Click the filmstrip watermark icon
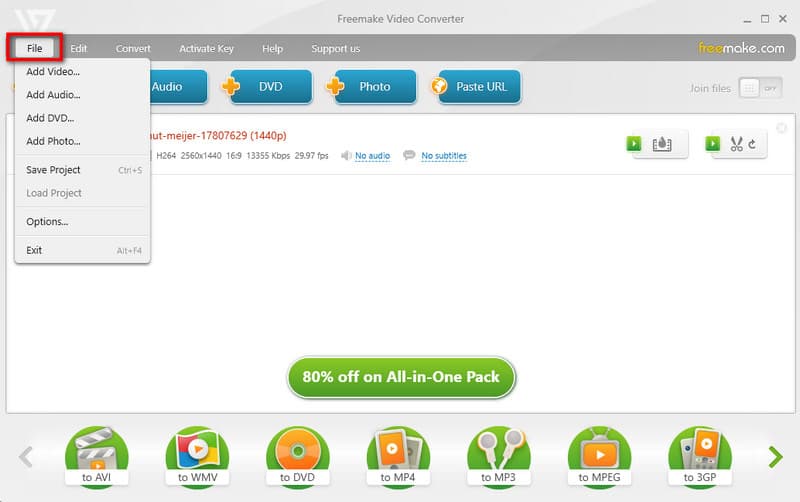The image size is (800, 502). click(x=662, y=144)
